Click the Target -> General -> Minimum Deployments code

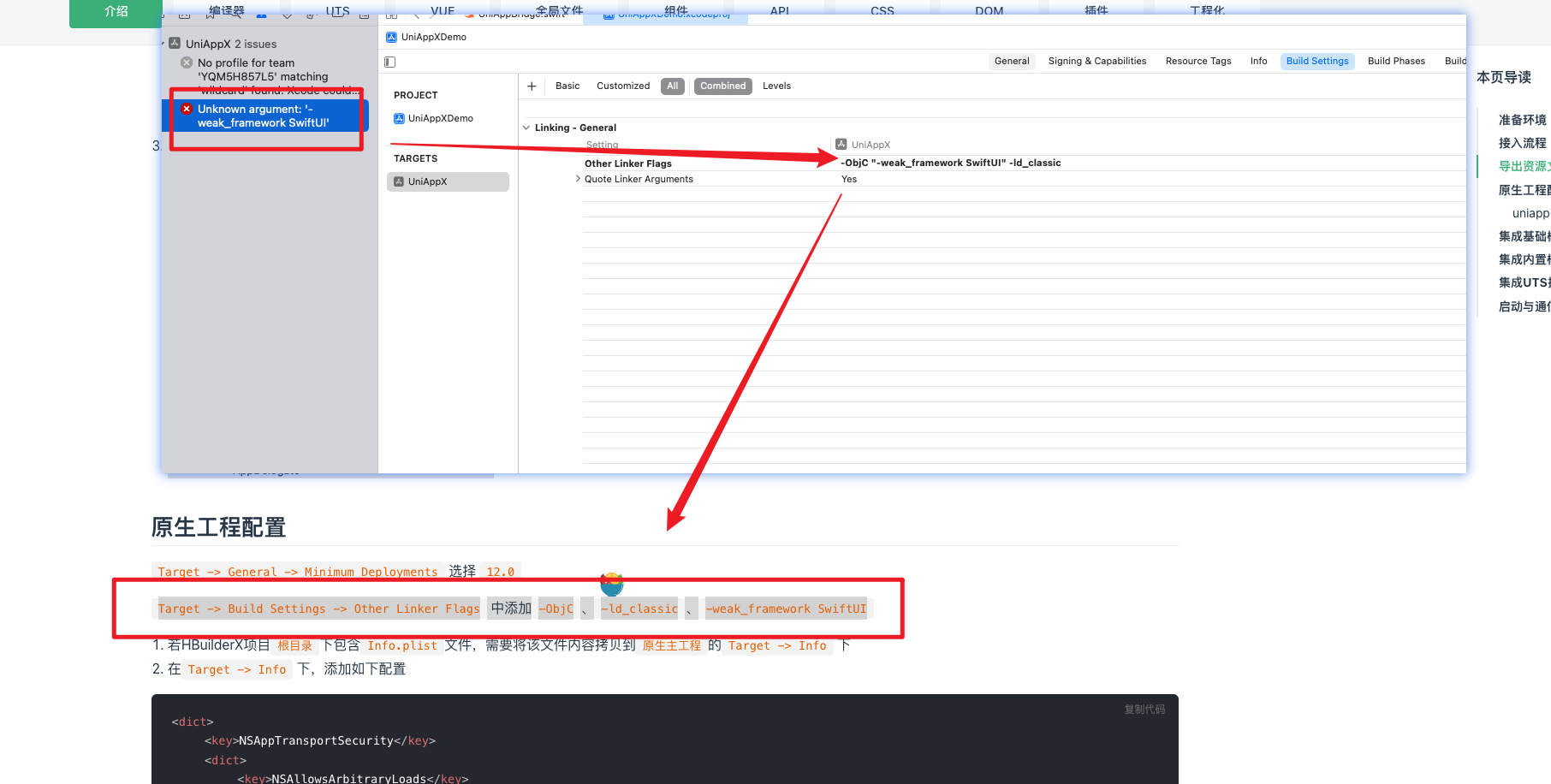(x=298, y=572)
